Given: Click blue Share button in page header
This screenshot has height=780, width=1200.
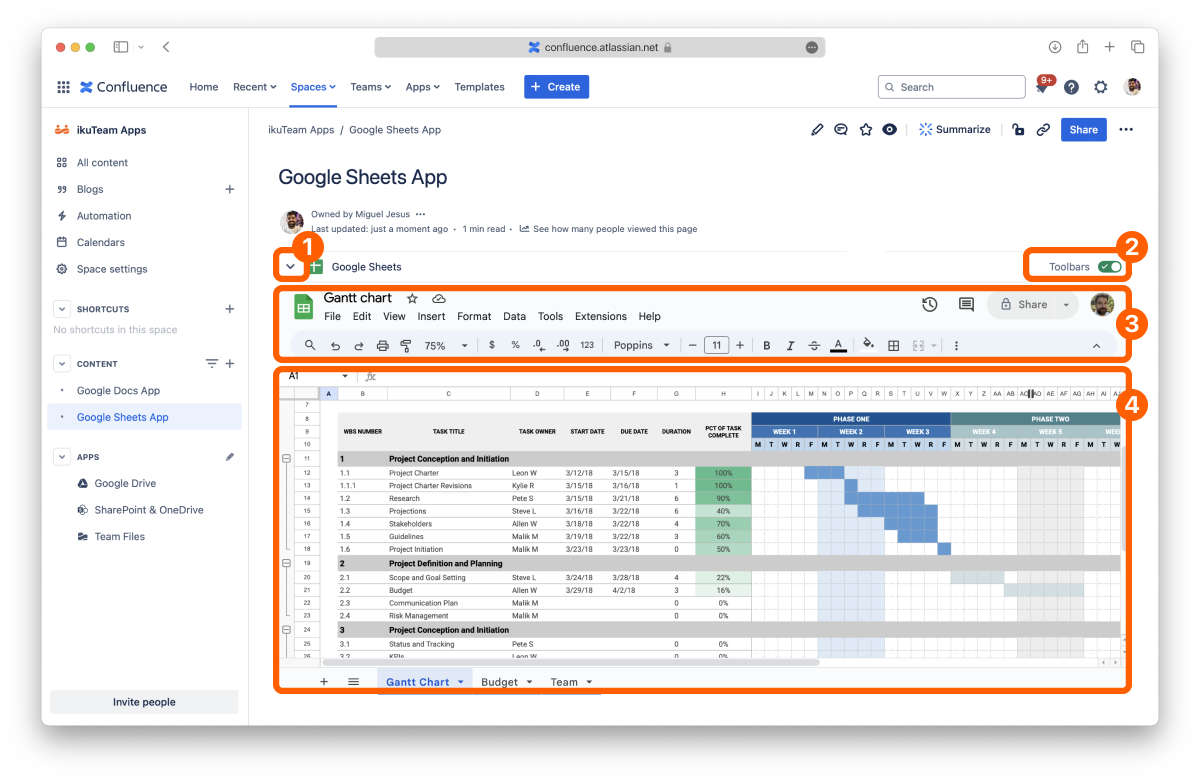Looking at the screenshot, I should (x=1084, y=129).
